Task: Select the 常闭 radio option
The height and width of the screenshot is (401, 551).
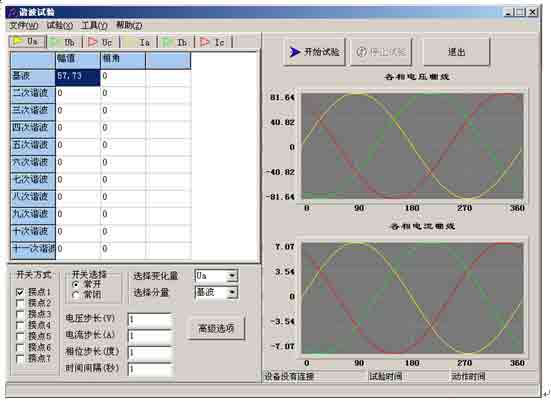Action: [75, 295]
